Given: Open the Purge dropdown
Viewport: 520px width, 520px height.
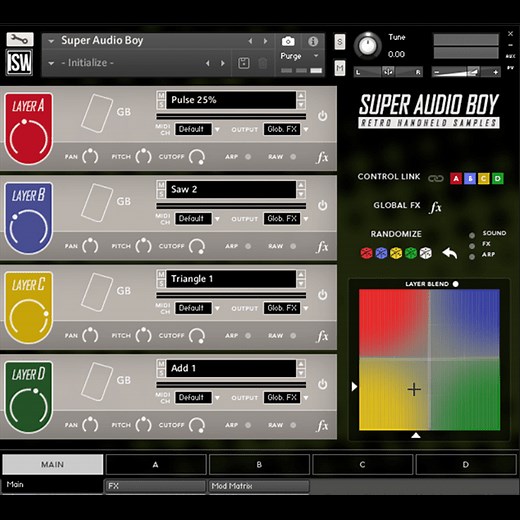Looking at the screenshot, I should [x=316, y=56].
